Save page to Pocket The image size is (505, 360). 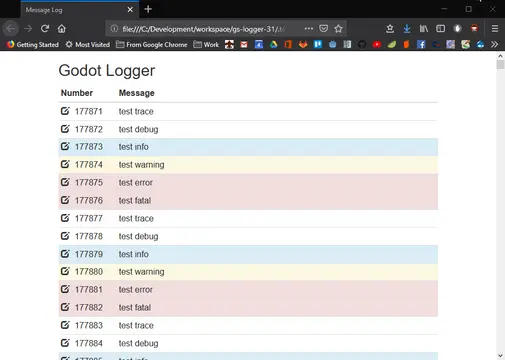coord(323,29)
